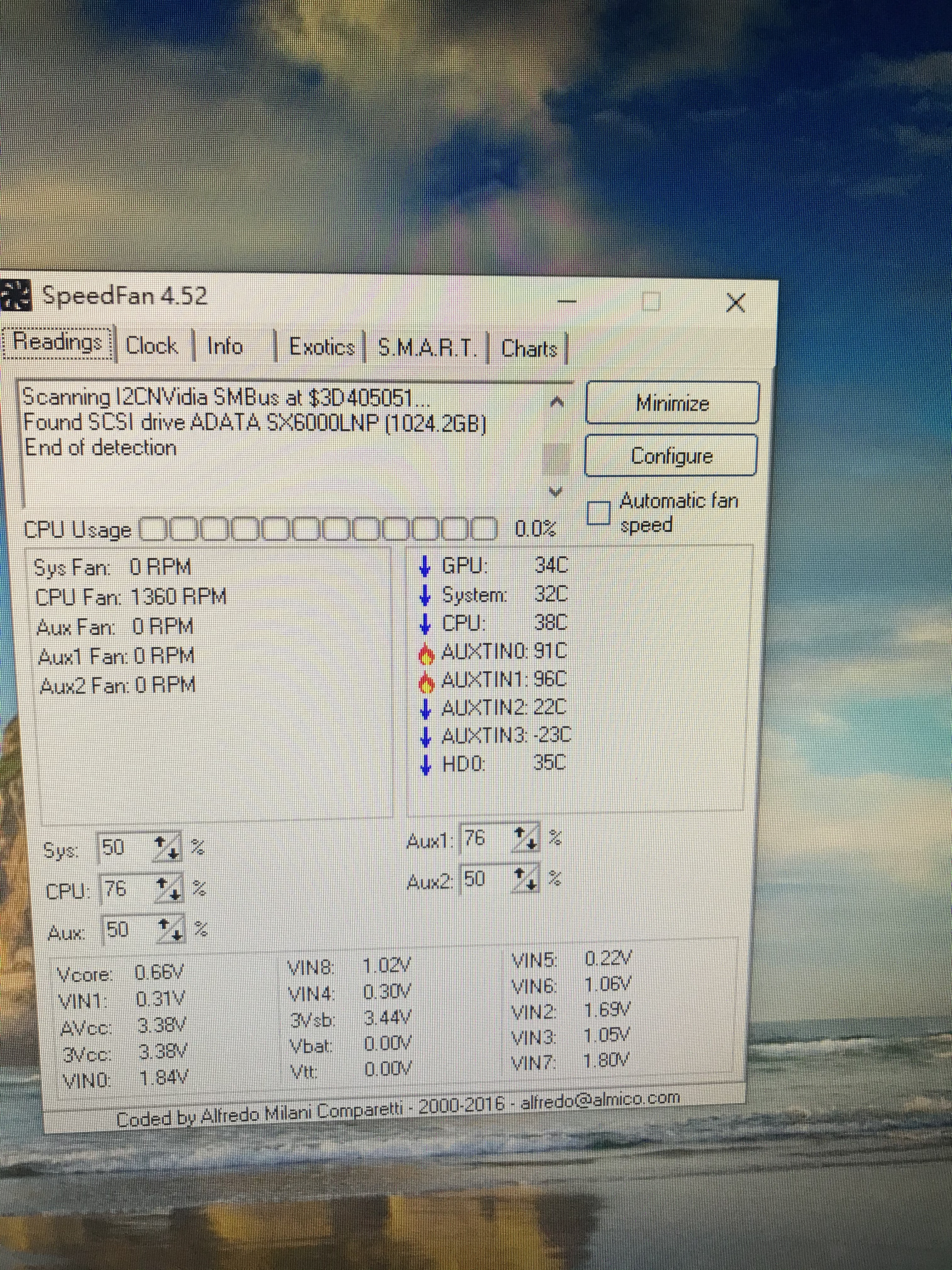Viewport: 952px width, 1270px height.
Task: Open the S.M.A.R.T. tab
Action: click(428, 348)
